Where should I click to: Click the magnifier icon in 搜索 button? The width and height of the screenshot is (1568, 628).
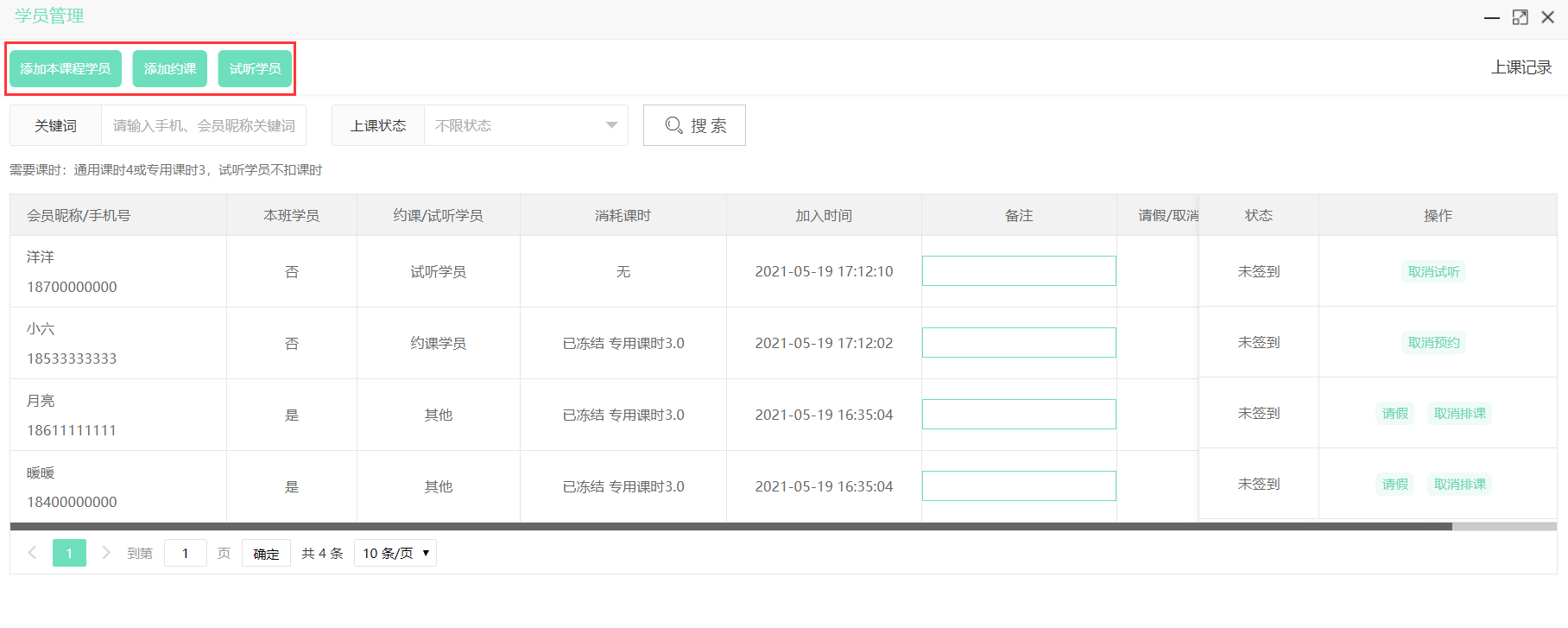click(673, 125)
